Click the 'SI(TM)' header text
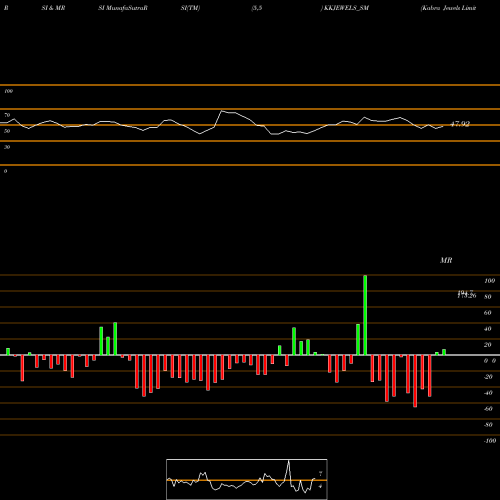This screenshot has width=500, height=500. tap(190, 8)
